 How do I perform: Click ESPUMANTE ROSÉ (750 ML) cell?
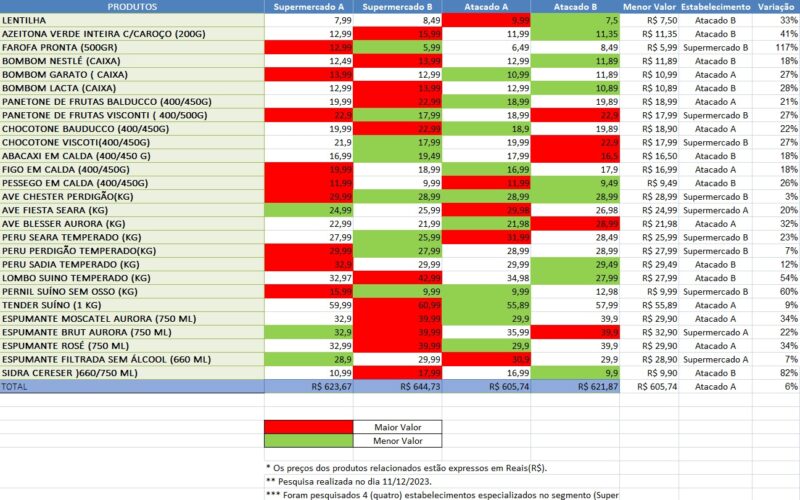132,346
